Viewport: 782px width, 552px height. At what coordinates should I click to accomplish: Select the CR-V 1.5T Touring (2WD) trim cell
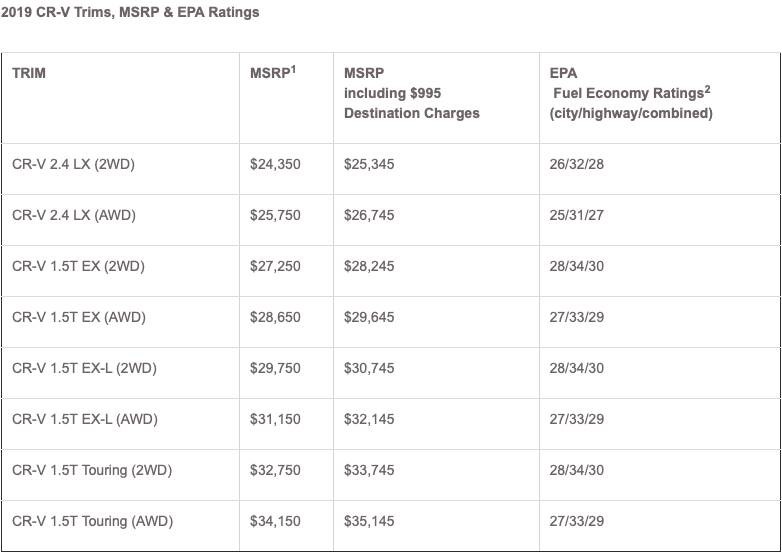click(92, 470)
